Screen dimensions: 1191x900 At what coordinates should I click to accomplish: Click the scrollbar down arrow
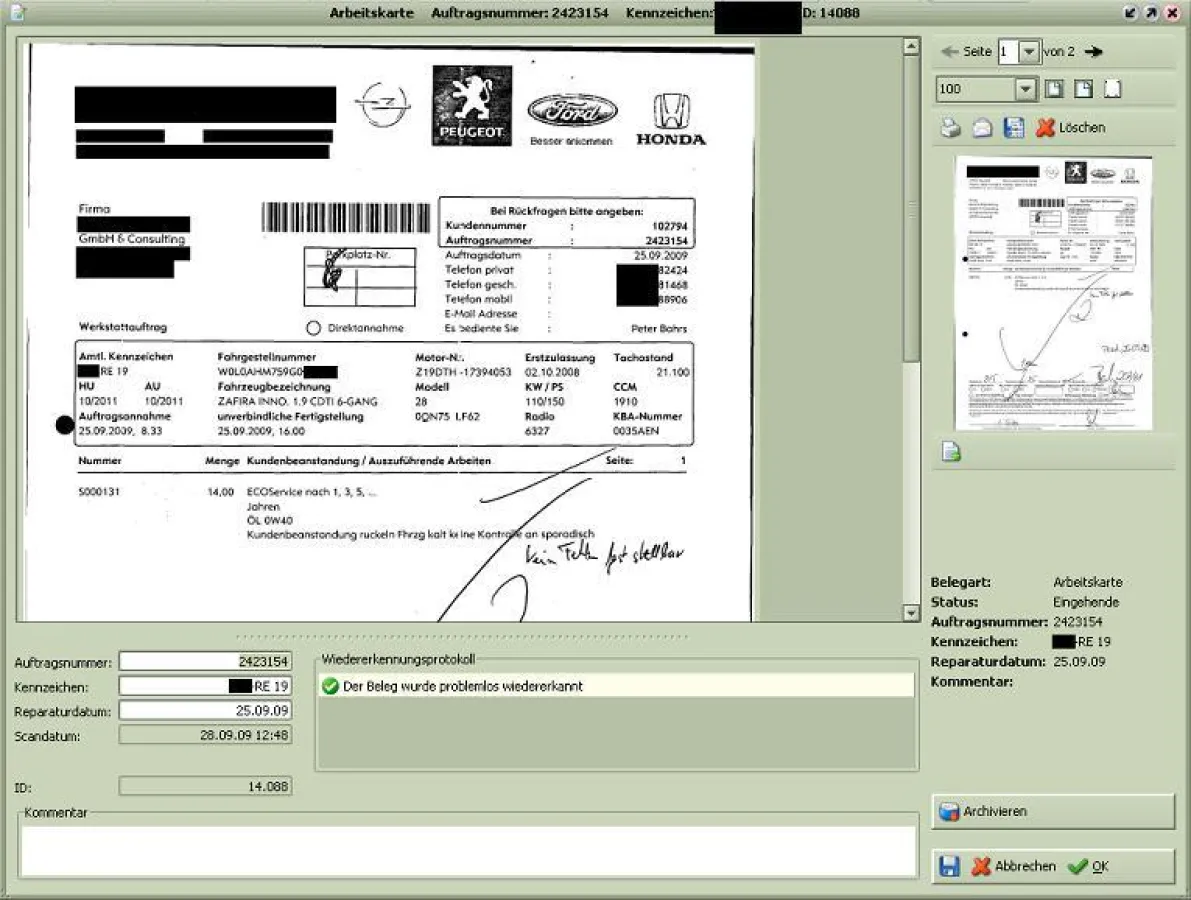(911, 612)
